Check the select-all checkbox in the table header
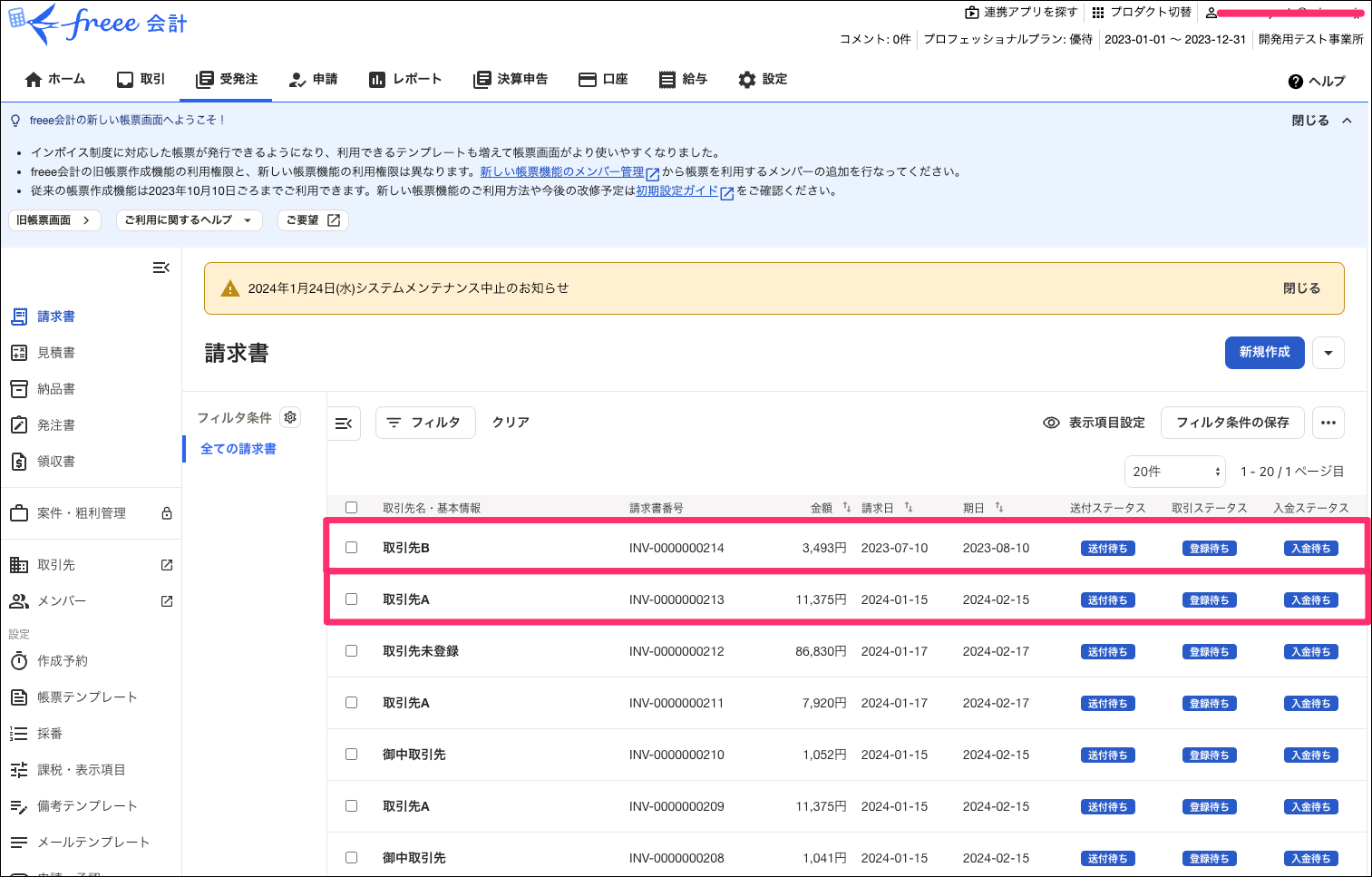The width and height of the screenshot is (1372, 877). coord(352,508)
